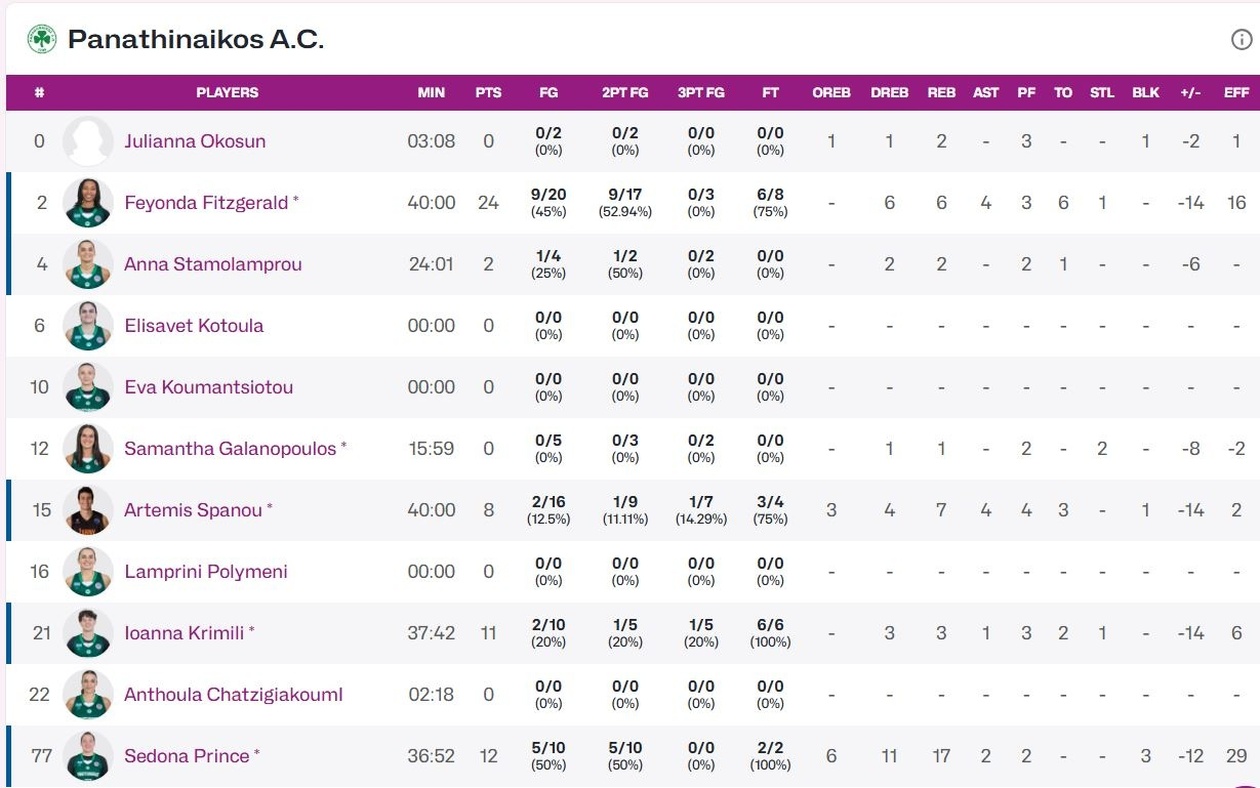Screen dimensions: 1260x788
Task: Click the Panathinaikos A.C. club logo
Action: point(42,39)
